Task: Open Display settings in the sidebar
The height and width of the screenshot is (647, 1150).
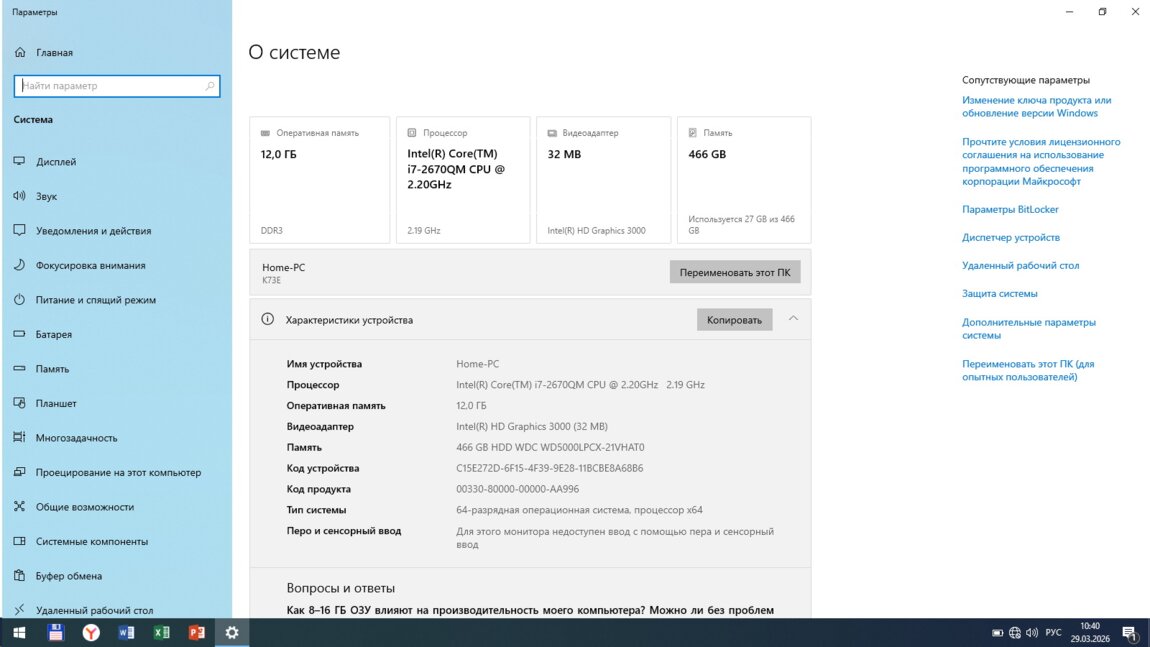Action: coord(56,162)
